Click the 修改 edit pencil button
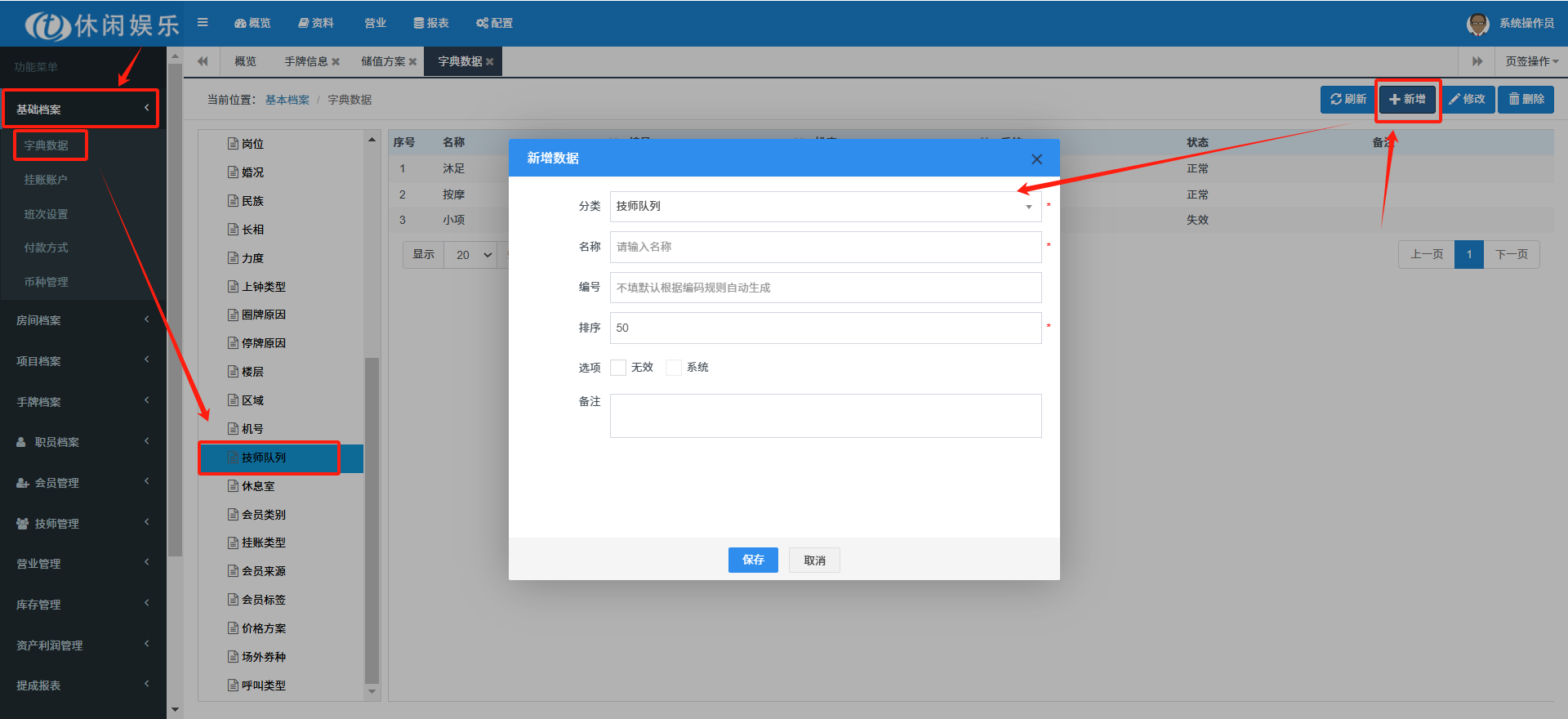 [1467, 99]
